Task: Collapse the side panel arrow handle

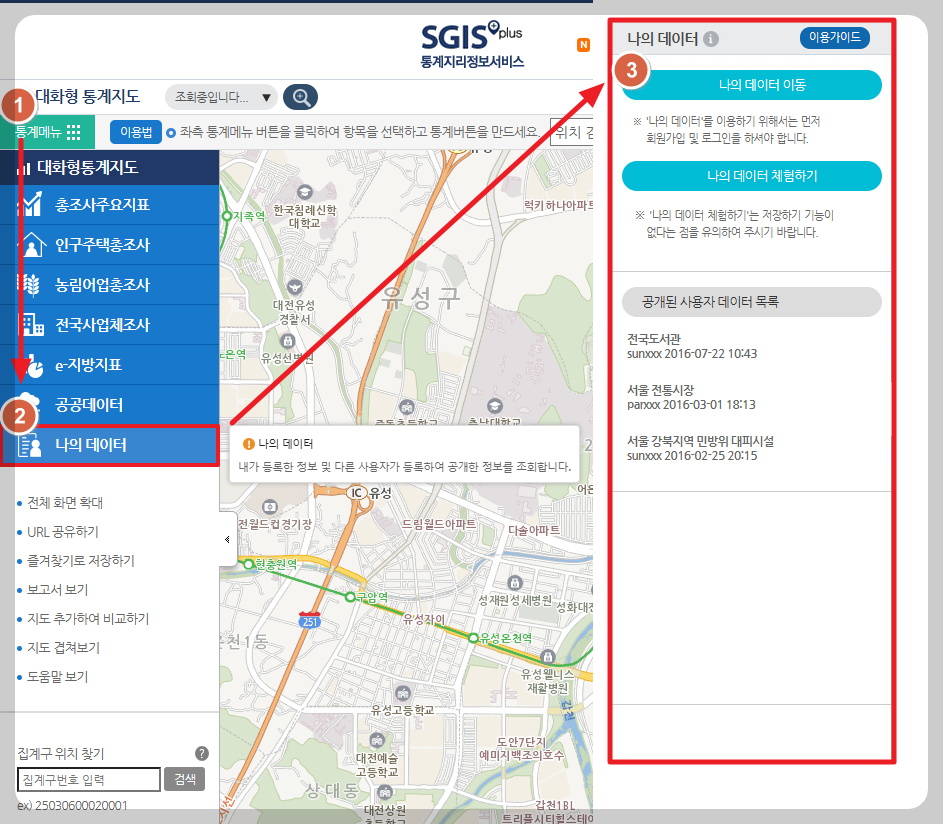Action: (227, 539)
